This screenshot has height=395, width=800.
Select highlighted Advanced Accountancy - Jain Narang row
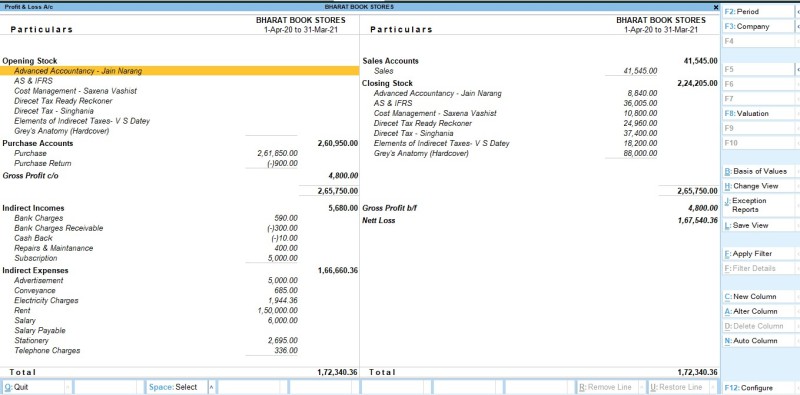pyautogui.click(x=180, y=71)
